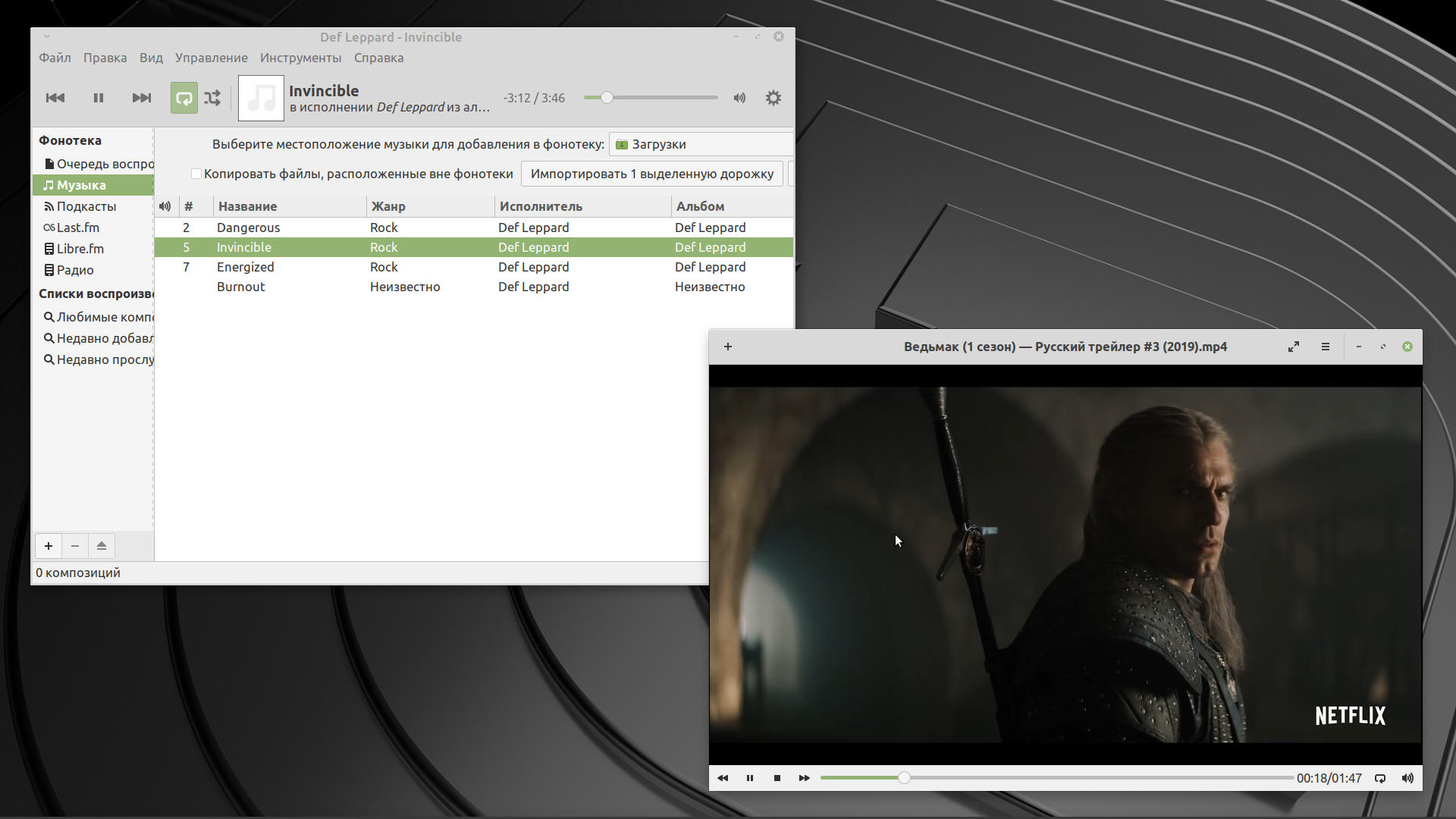Sort tracks by Исполнитель column
Image resolution: width=1456 pixels, height=819 pixels.
(583, 206)
